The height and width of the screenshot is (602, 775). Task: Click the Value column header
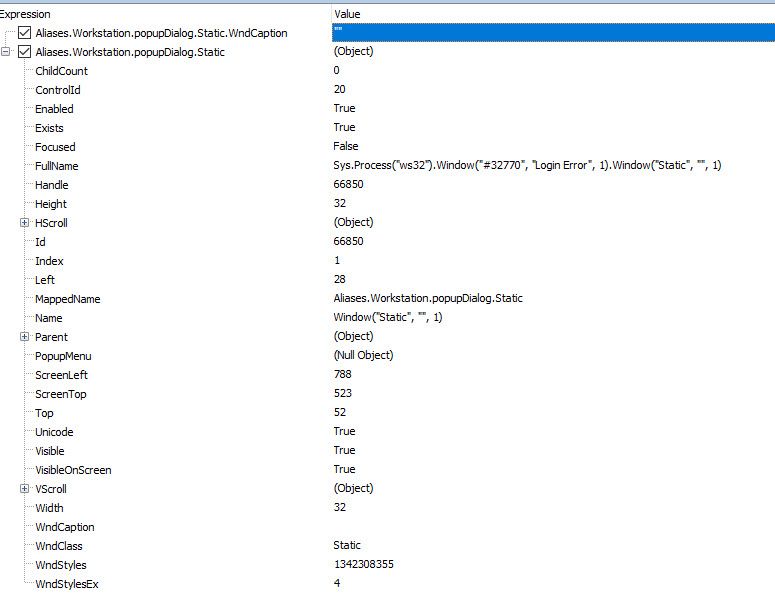(x=347, y=14)
